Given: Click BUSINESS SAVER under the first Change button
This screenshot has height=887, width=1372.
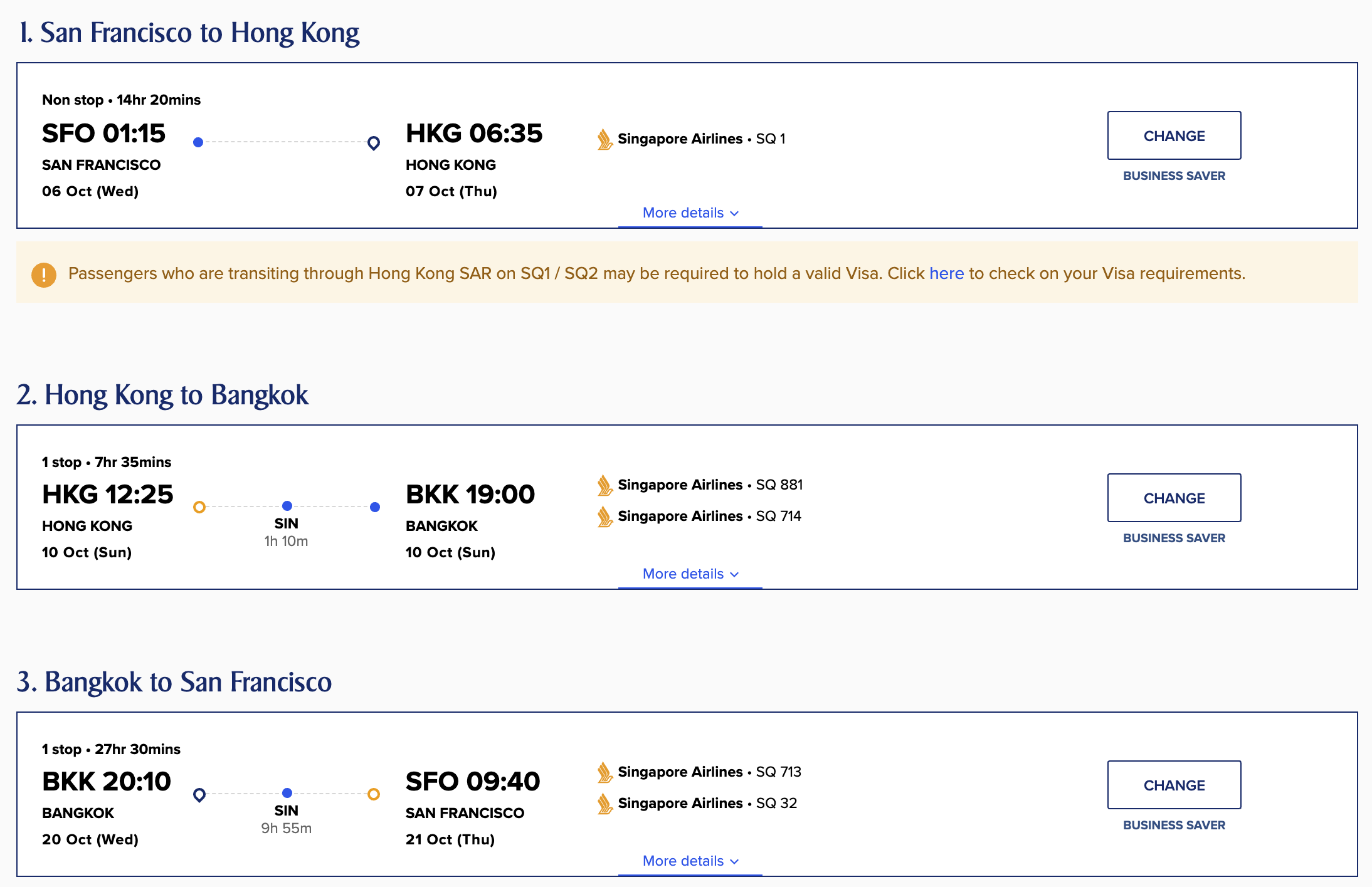Looking at the screenshot, I should pyautogui.click(x=1173, y=176).
